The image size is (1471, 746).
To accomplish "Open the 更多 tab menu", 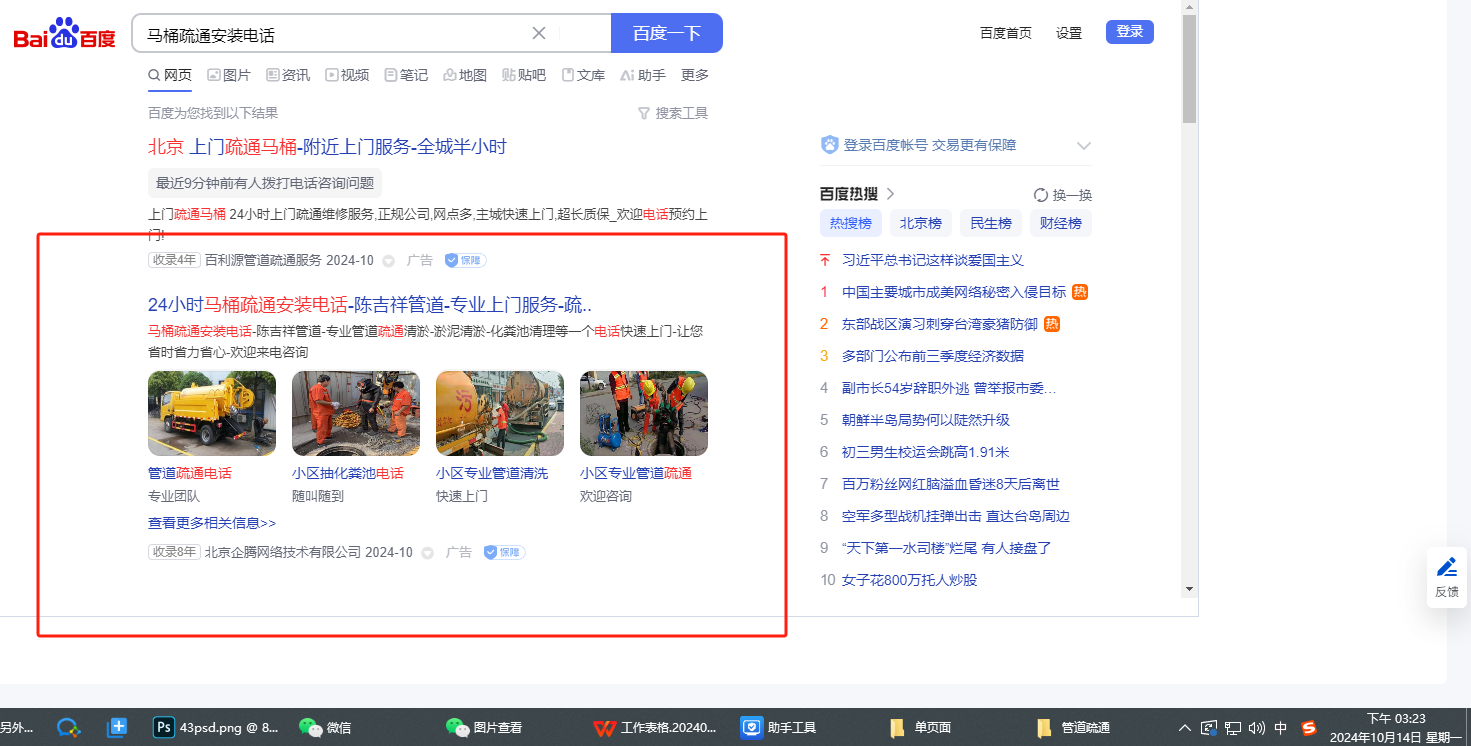I will coord(695,75).
